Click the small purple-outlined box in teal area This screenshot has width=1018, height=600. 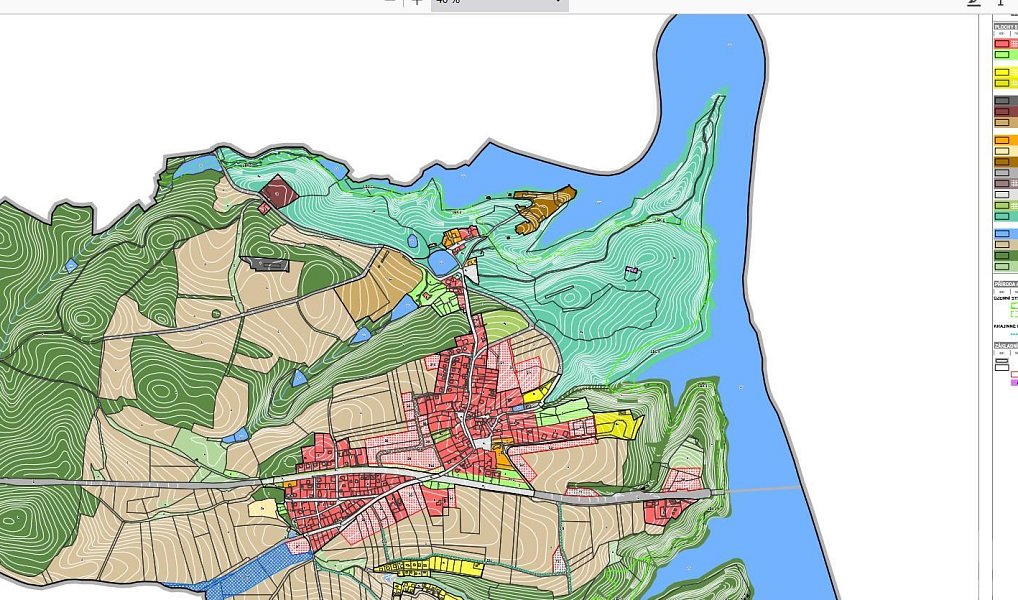[632, 271]
